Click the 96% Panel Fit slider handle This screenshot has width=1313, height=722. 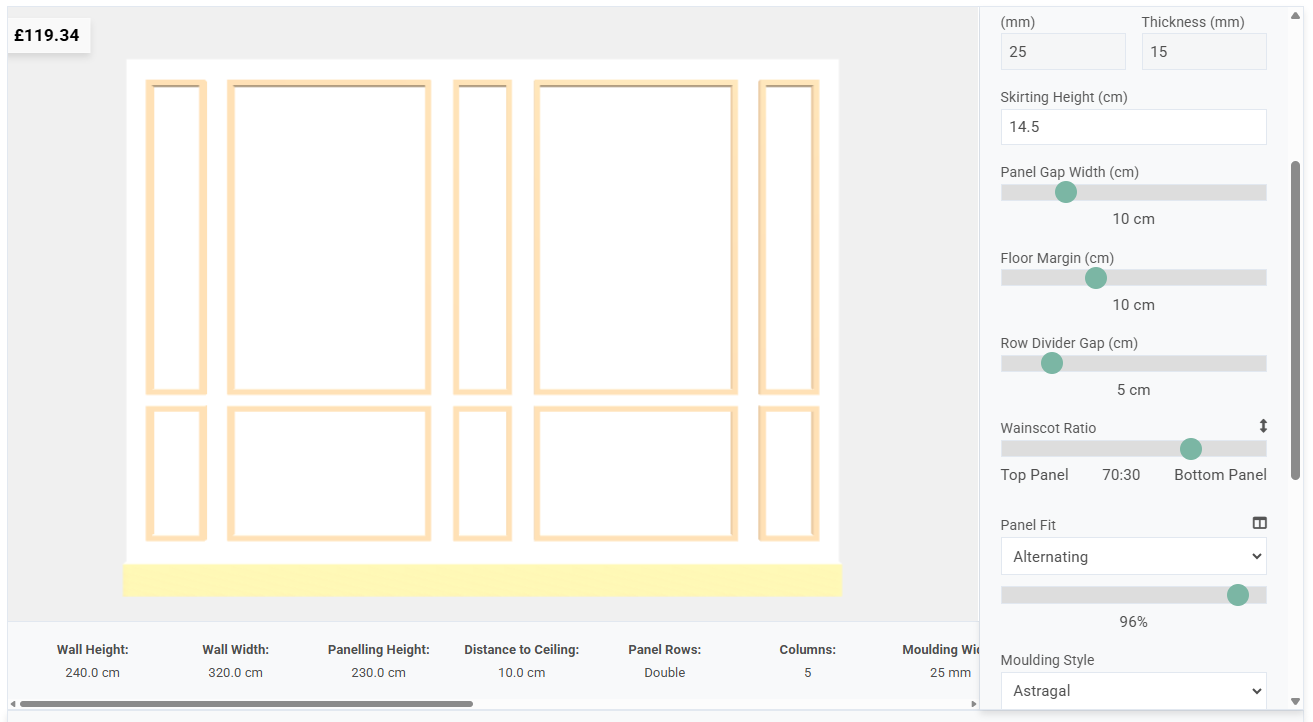pyautogui.click(x=1237, y=594)
